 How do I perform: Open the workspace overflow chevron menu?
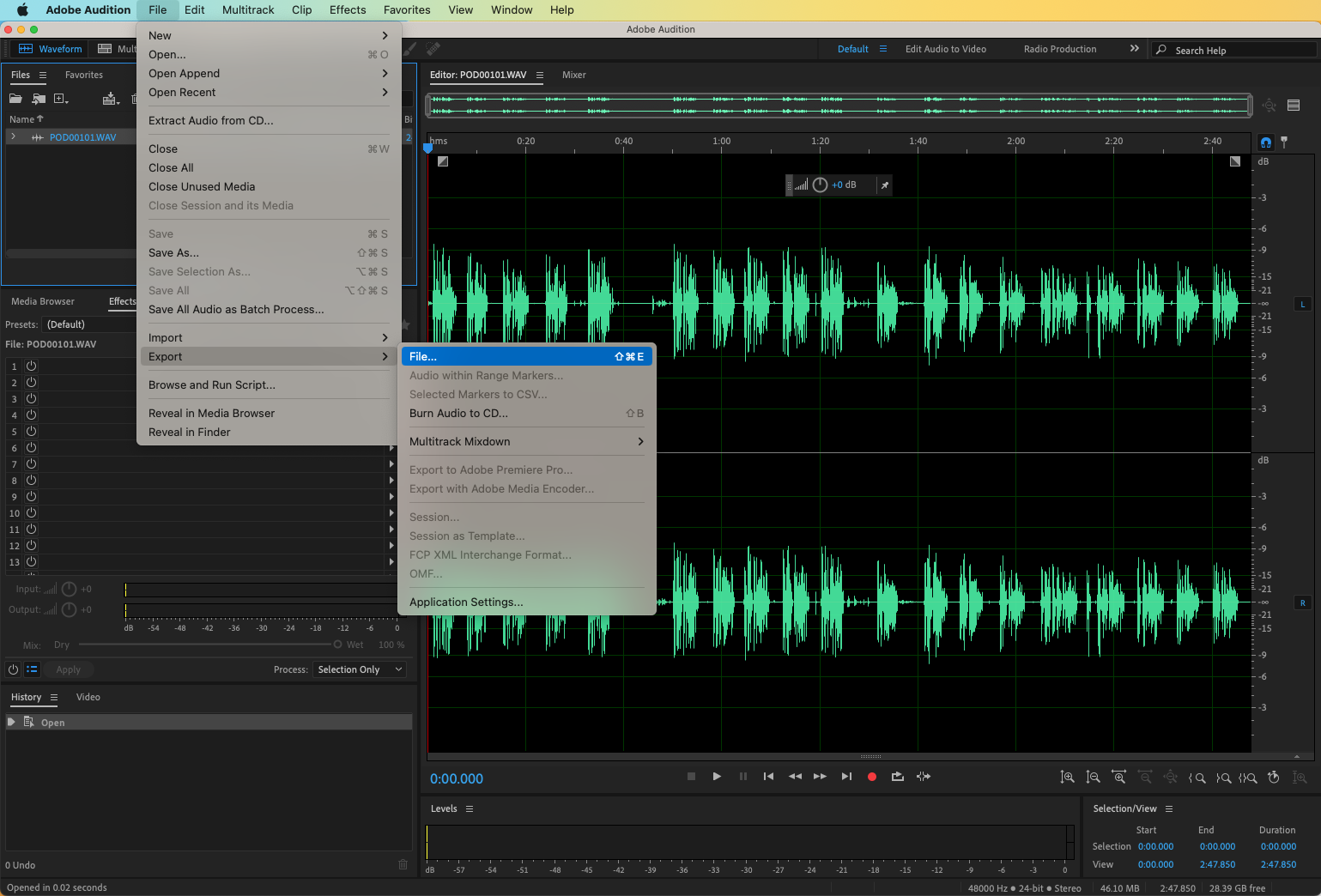pyautogui.click(x=1134, y=48)
